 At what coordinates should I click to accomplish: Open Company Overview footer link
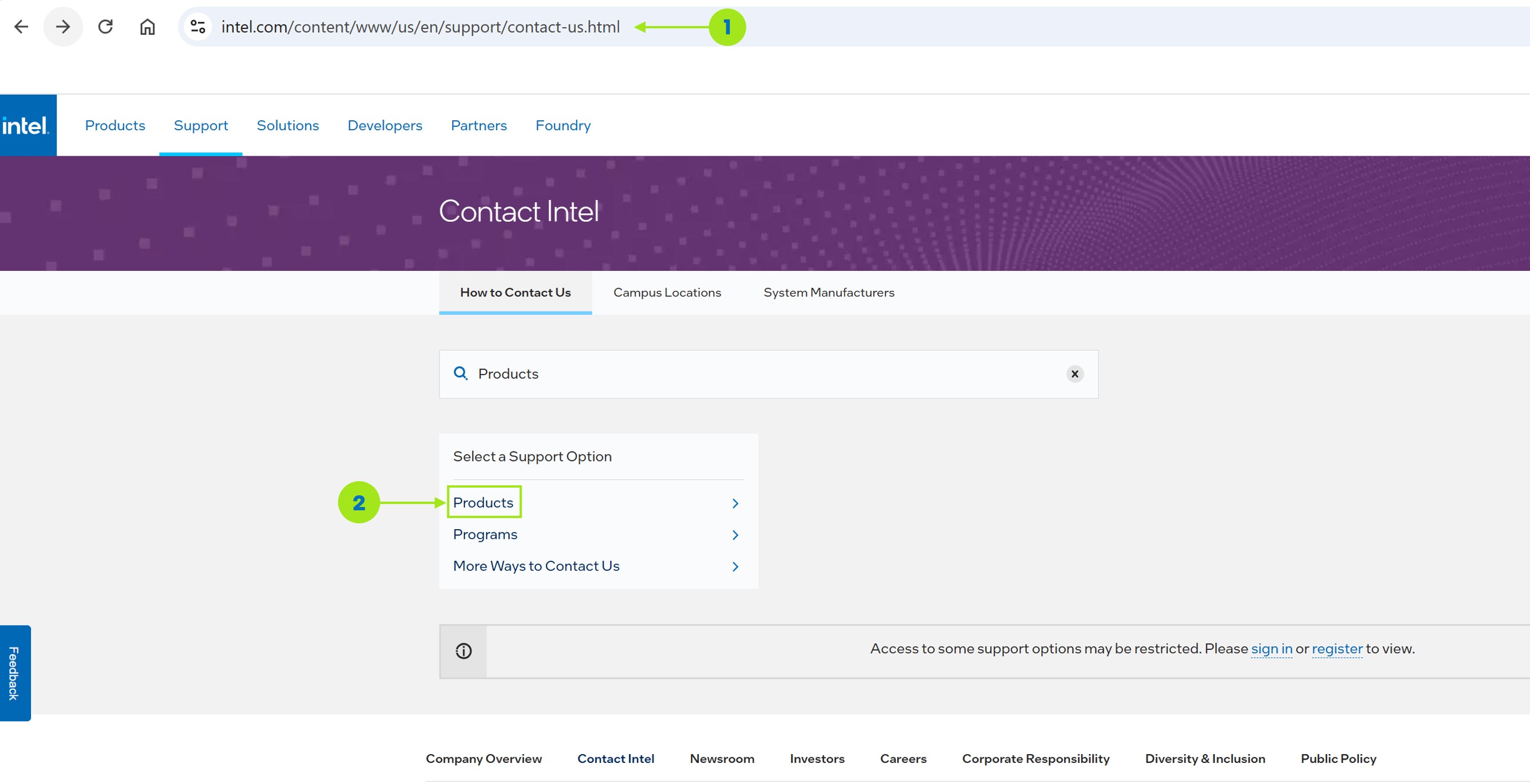click(483, 759)
